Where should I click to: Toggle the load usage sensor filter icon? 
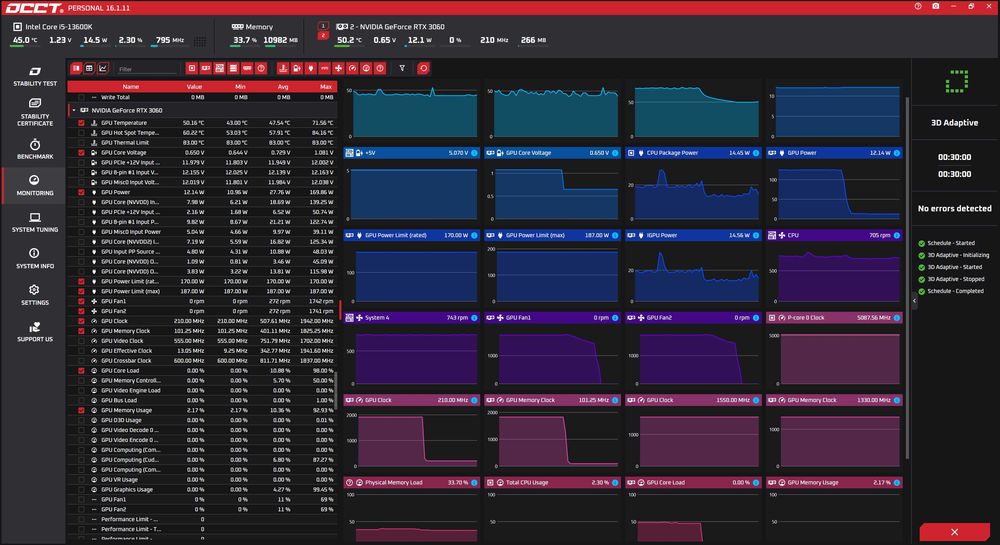[366, 68]
